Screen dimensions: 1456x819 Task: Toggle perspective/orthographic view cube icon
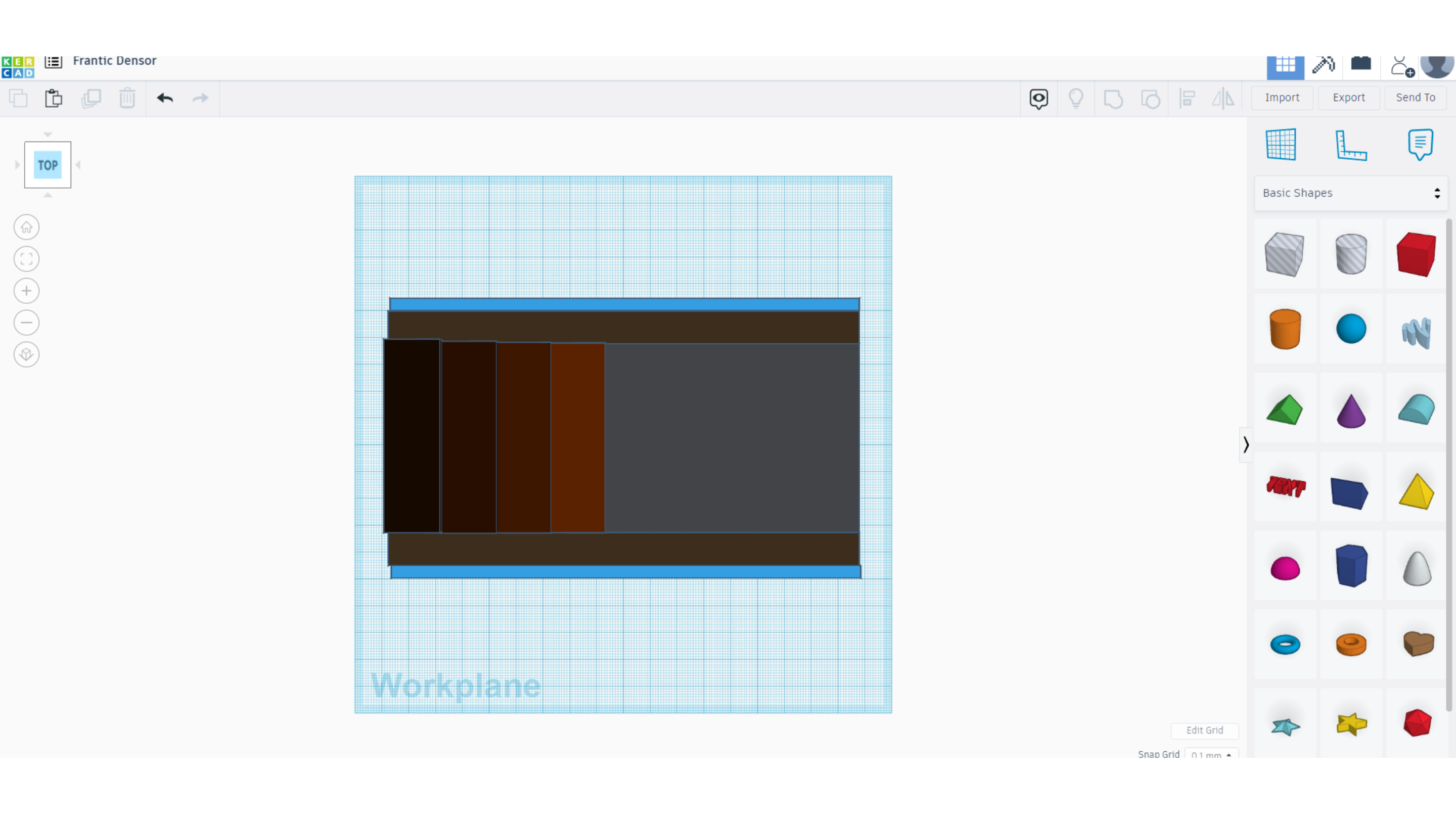[27, 355]
